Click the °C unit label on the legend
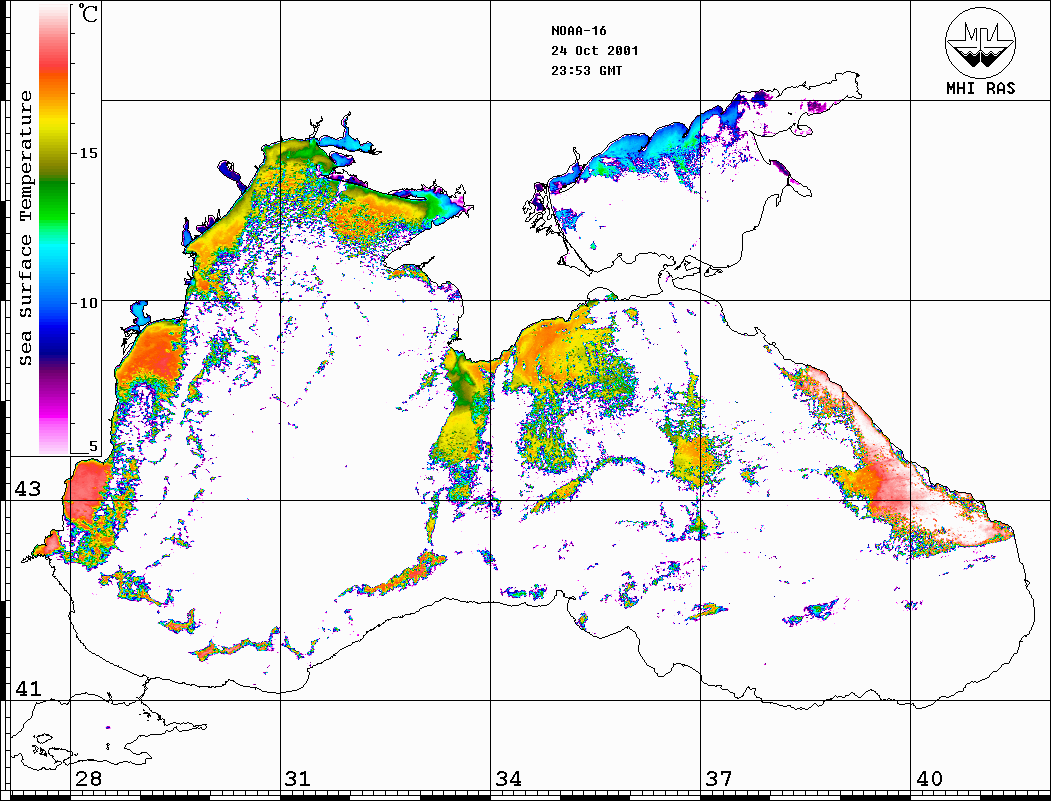Screen dimensions: 1051x801 [x=86, y=13]
